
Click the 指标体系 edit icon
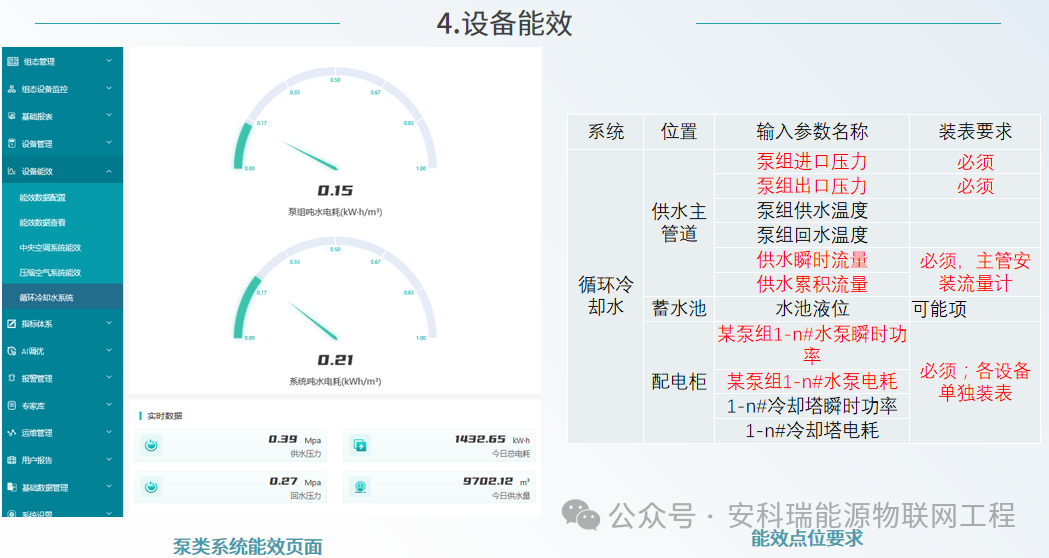coord(11,324)
